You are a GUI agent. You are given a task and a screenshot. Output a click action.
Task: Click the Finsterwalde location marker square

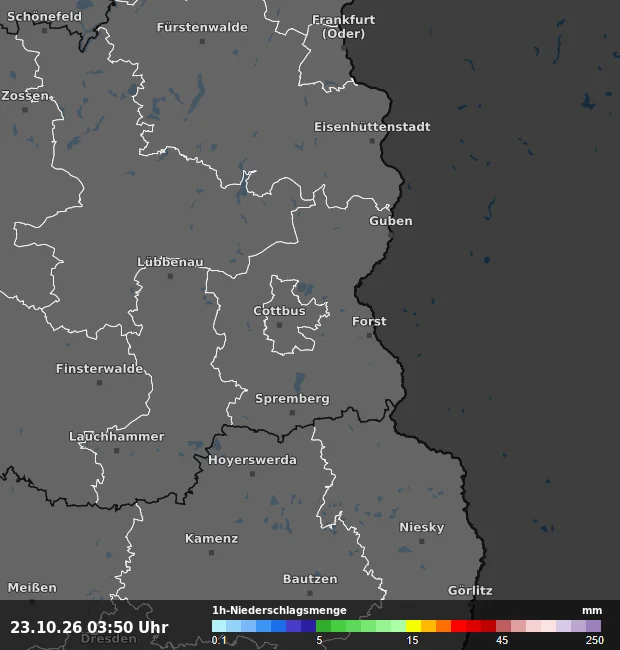[99, 383]
